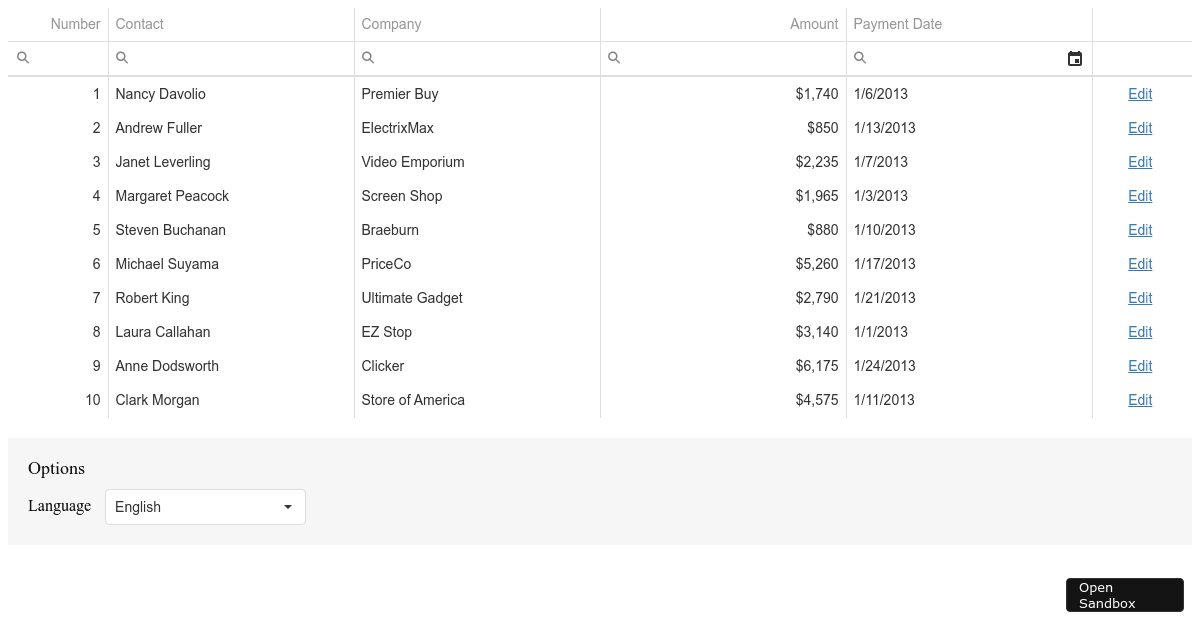Edit the Steven Buchanan row

coord(1140,230)
